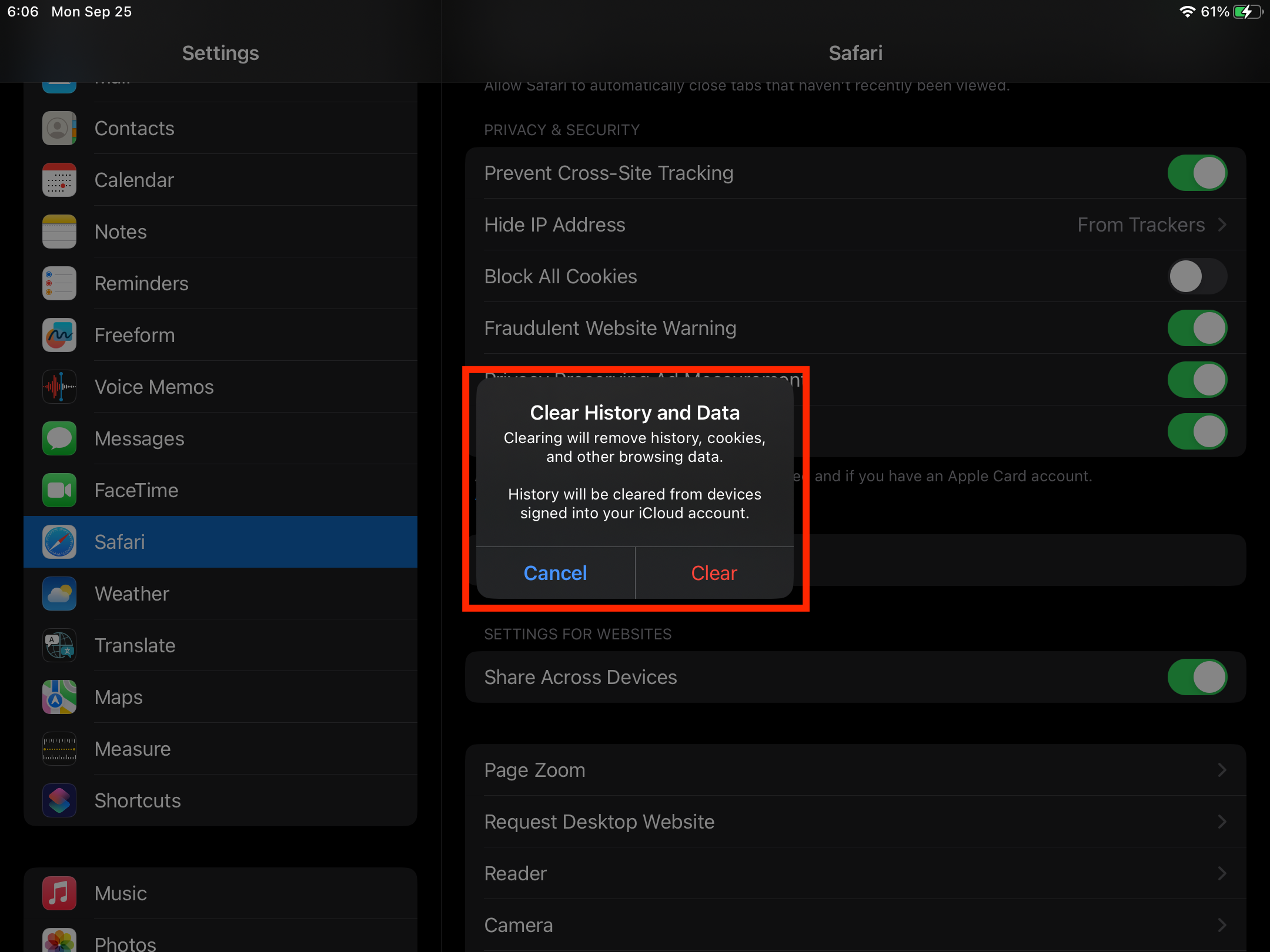Tap the battery charging indicator

point(1248,12)
